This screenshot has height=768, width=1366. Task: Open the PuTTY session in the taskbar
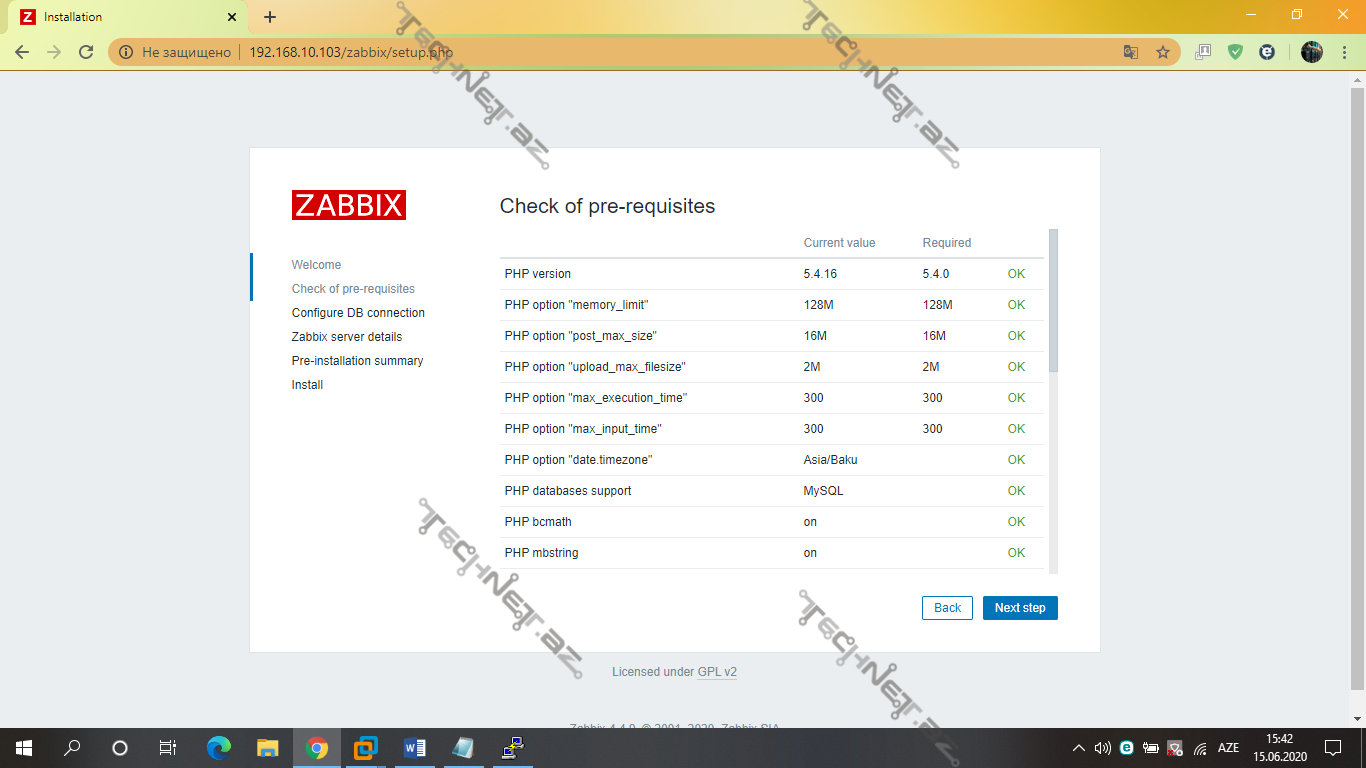pos(512,747)
